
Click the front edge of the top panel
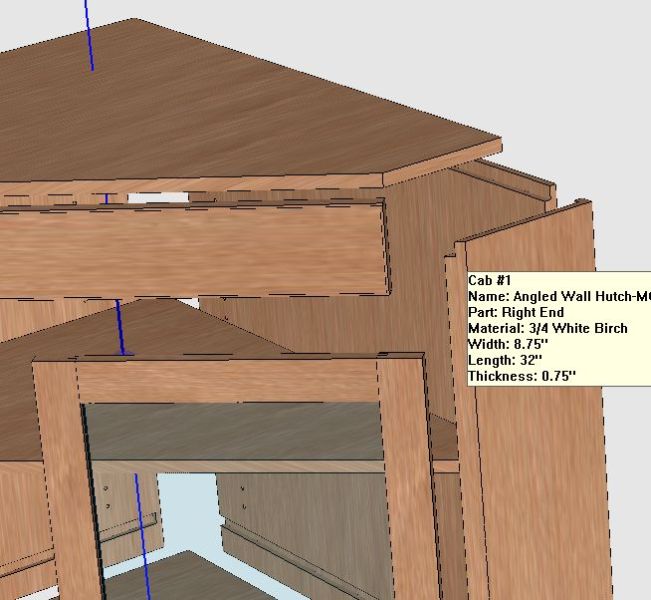pos(440,169)
